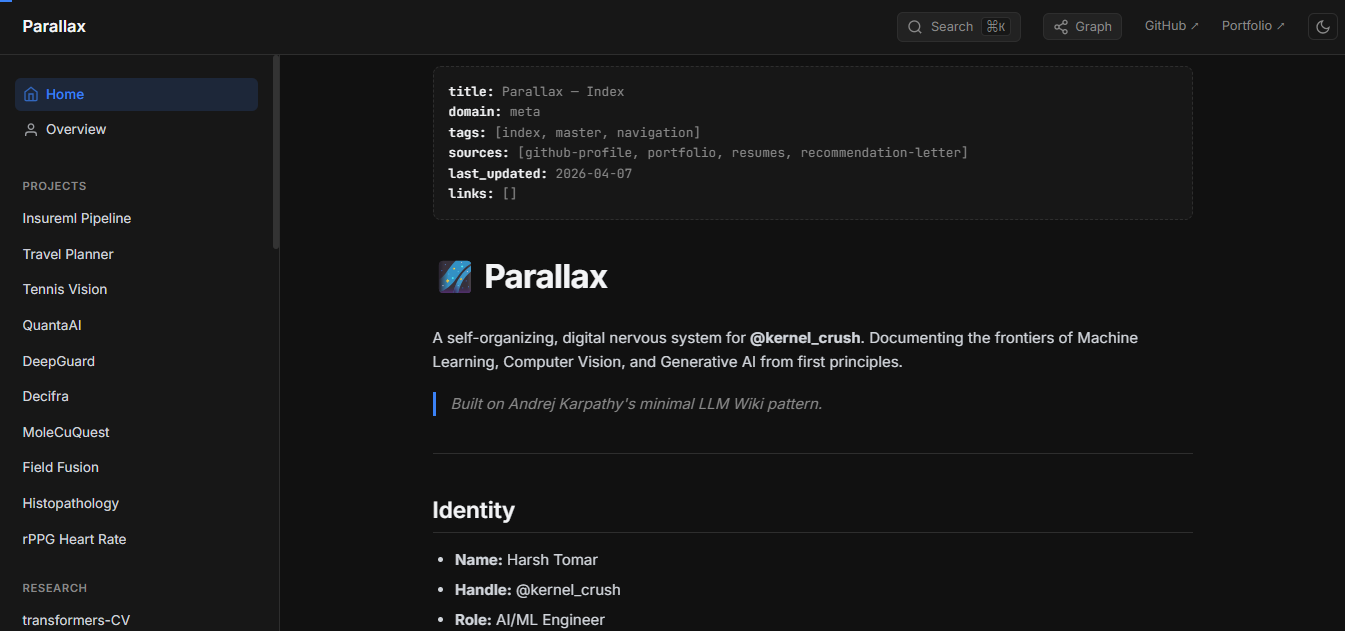
Task: Open DeepGuard project page
Action: tap(59, 361)
